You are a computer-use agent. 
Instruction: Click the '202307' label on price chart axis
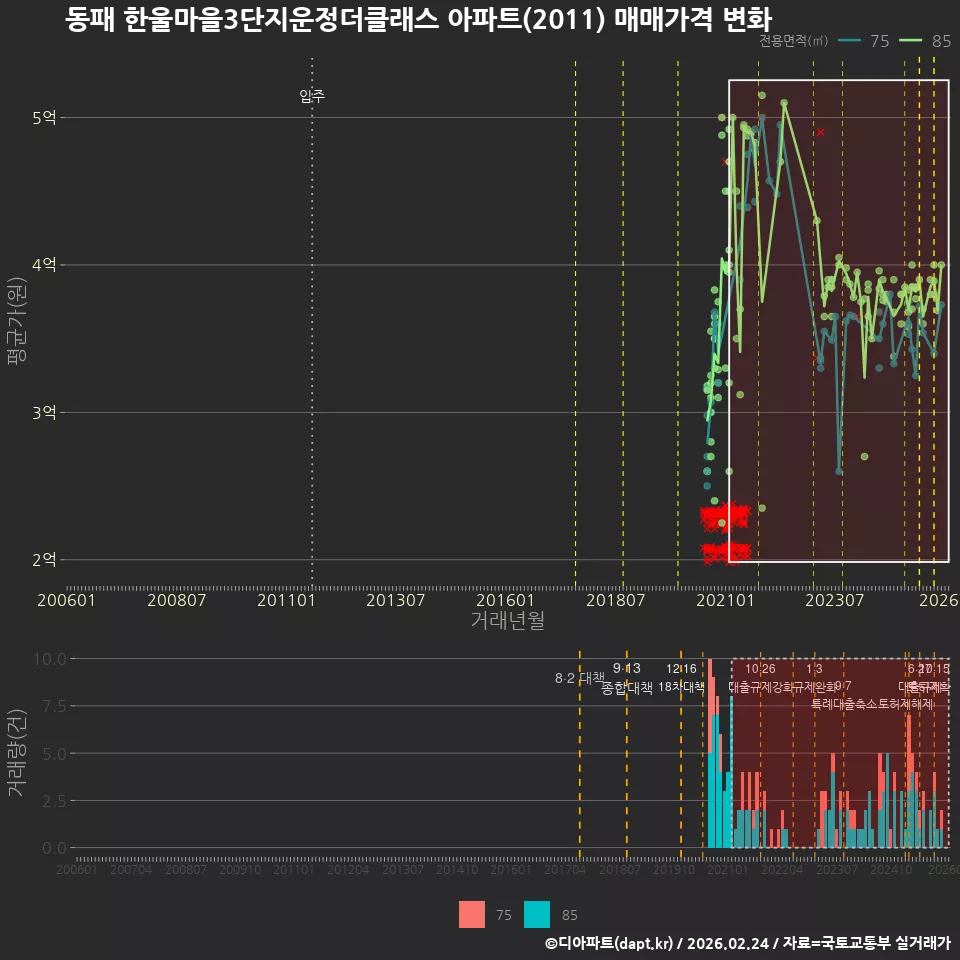834,600
